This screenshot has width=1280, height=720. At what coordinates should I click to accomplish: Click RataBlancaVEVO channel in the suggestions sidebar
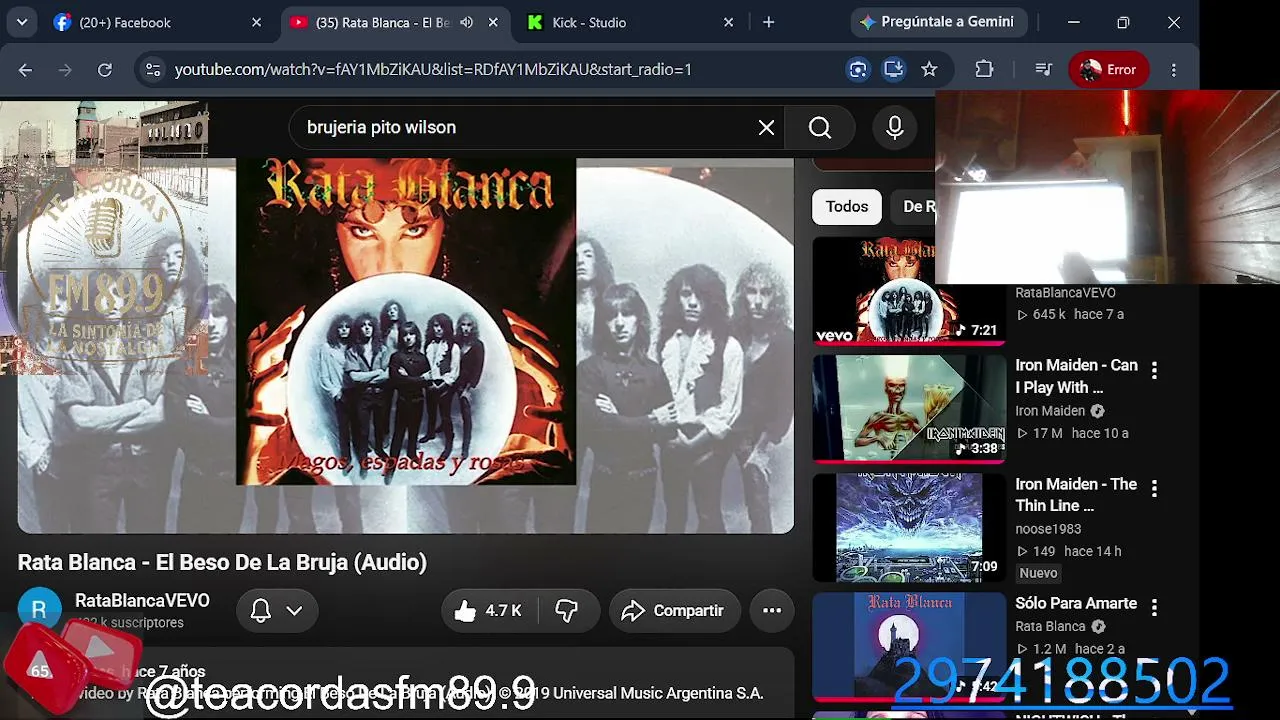1065,293
